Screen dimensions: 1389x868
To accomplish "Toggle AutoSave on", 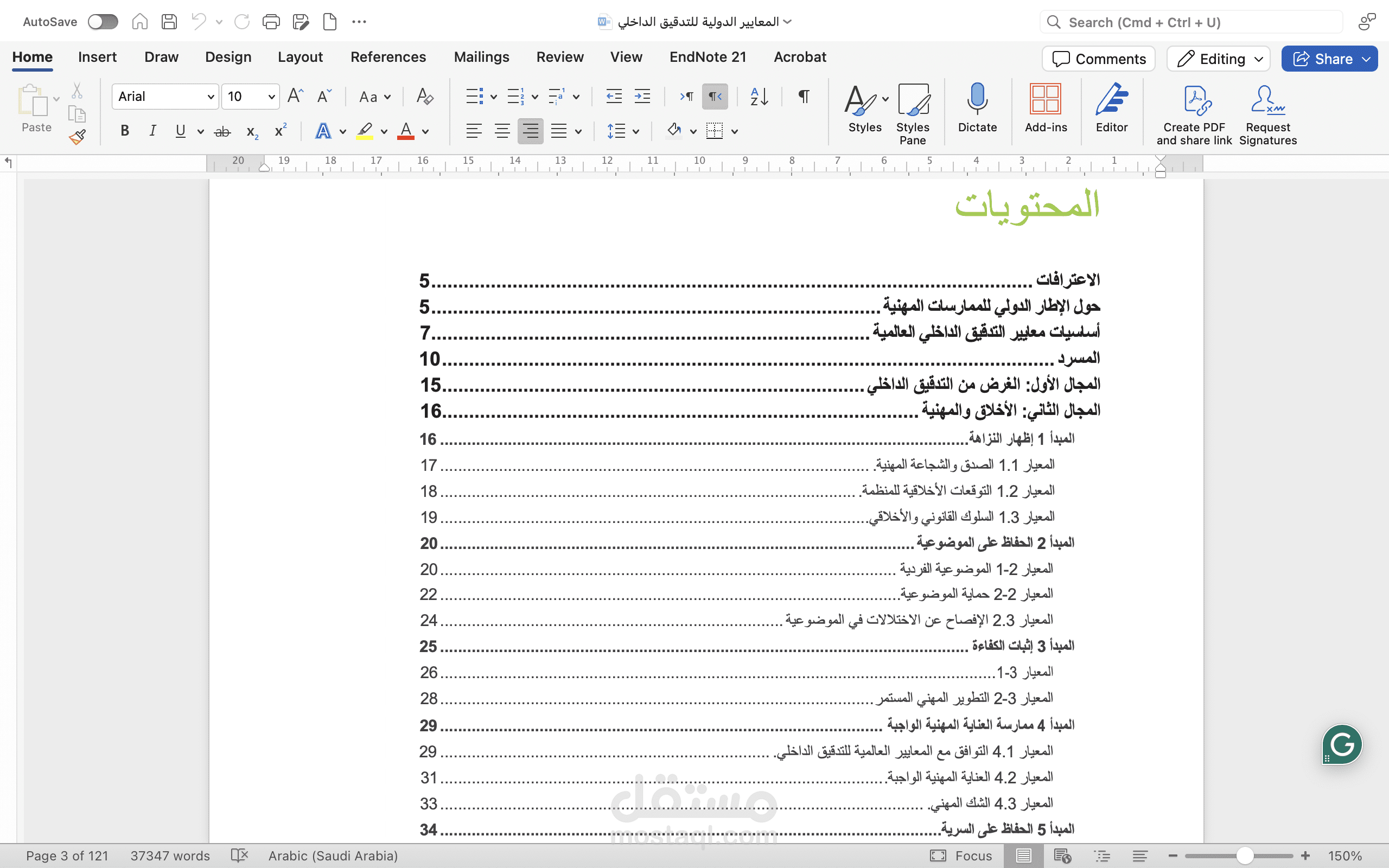I will (103, 22).
